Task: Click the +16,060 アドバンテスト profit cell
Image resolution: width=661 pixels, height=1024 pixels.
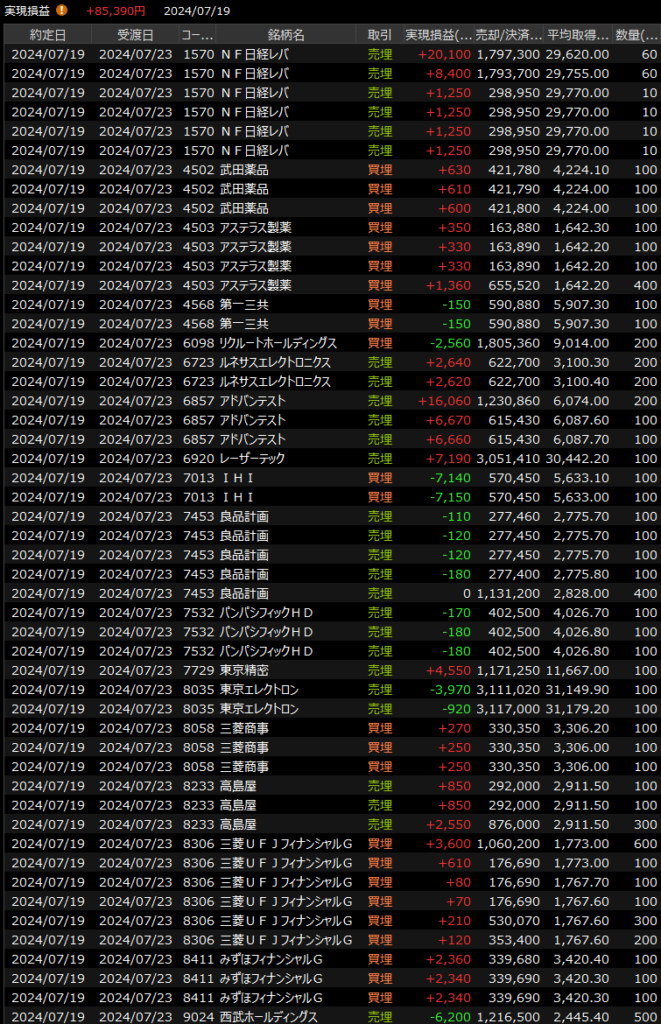Action: (444, 400)
